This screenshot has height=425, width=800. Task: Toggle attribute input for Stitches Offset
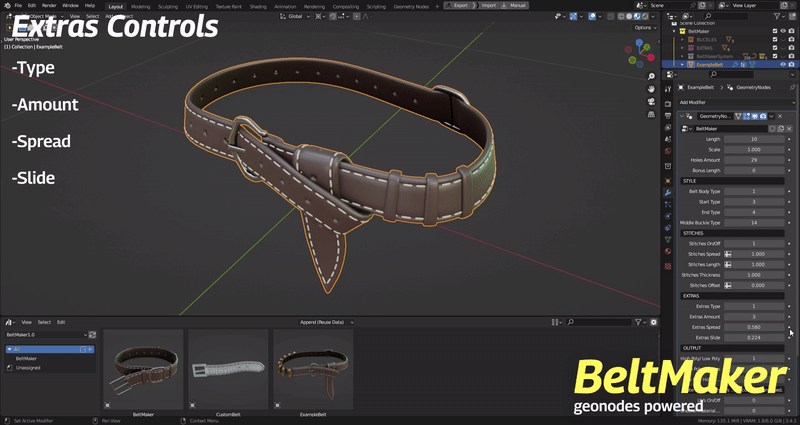tap(728, 285)
